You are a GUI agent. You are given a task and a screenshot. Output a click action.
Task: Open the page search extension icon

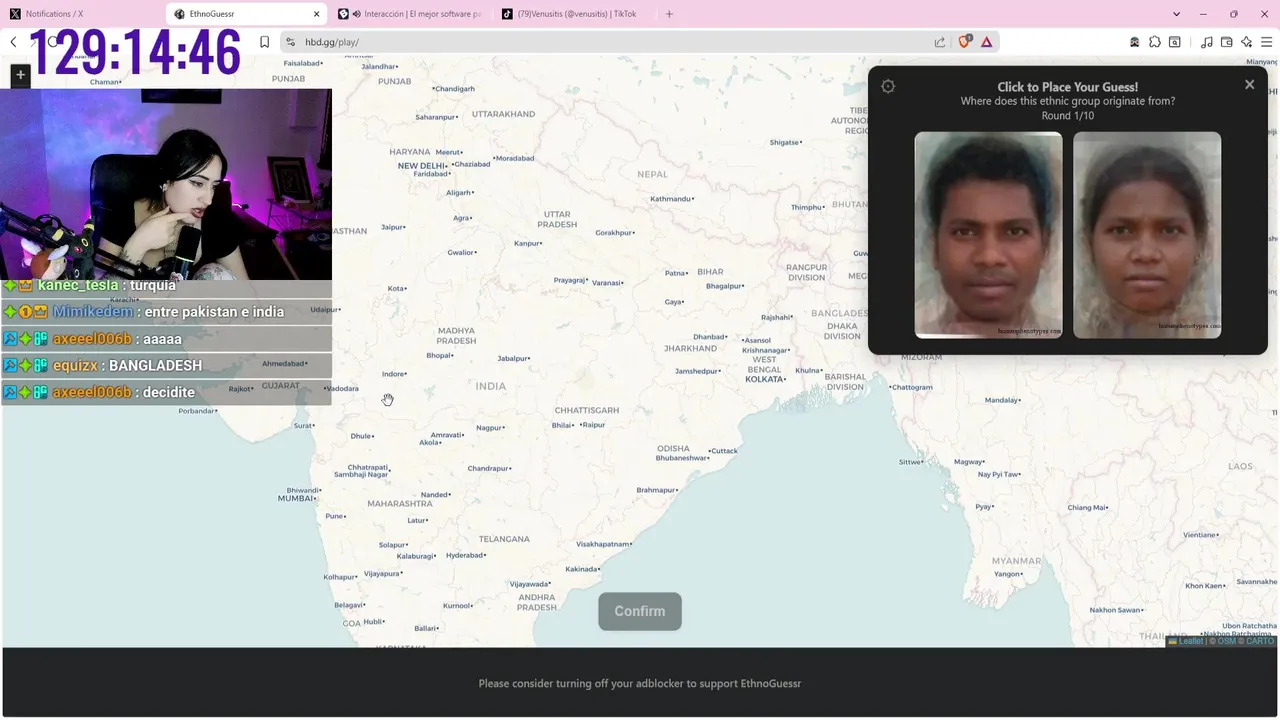click(x=1175, y=42)
